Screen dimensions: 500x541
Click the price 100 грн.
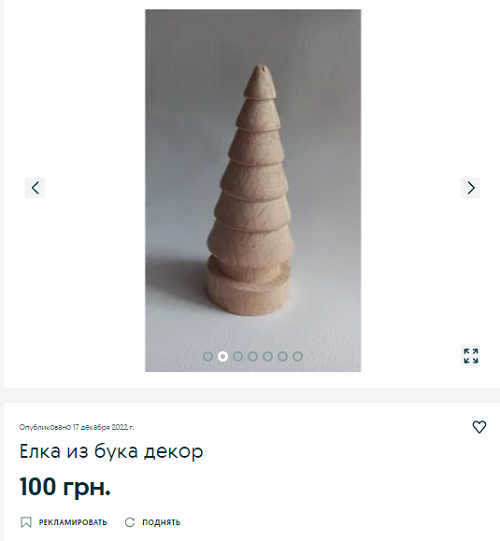point(65,486)
